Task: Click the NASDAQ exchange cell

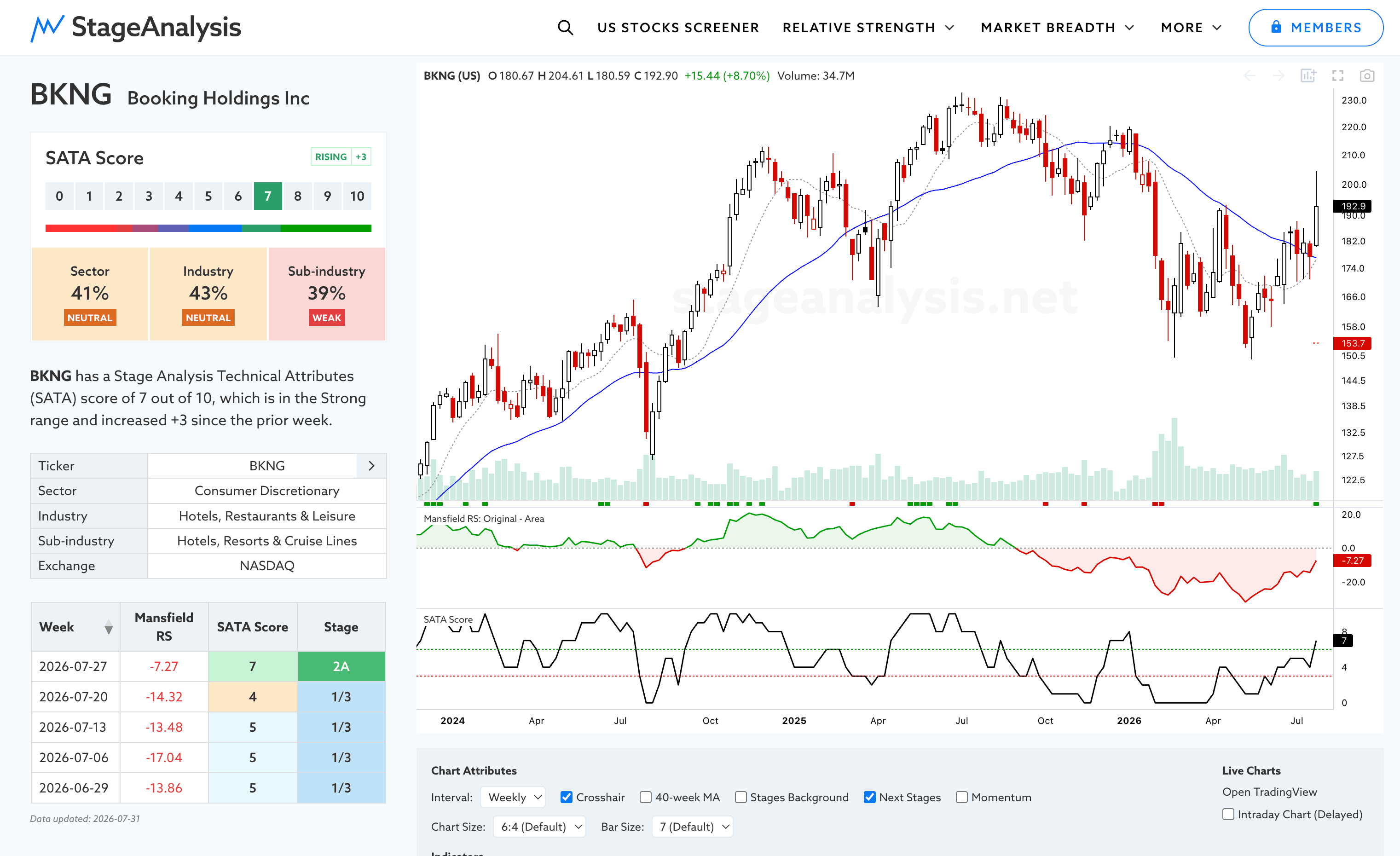Action: (267, 566)
